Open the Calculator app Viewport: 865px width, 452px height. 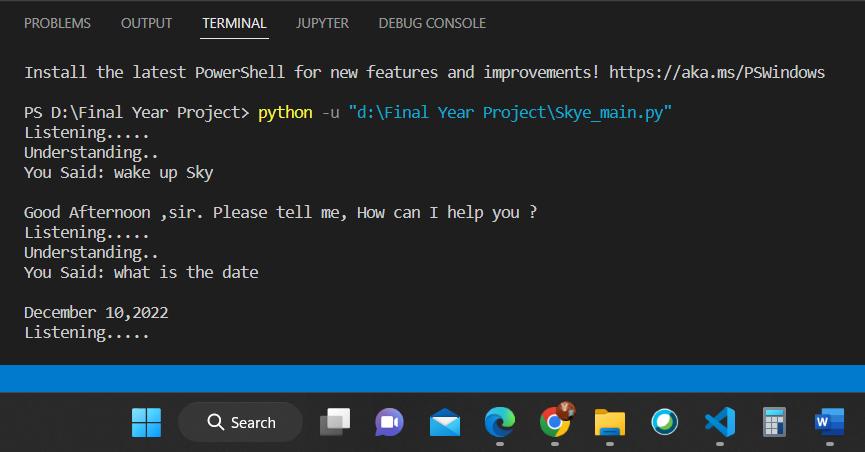click(x=773, y=423)
